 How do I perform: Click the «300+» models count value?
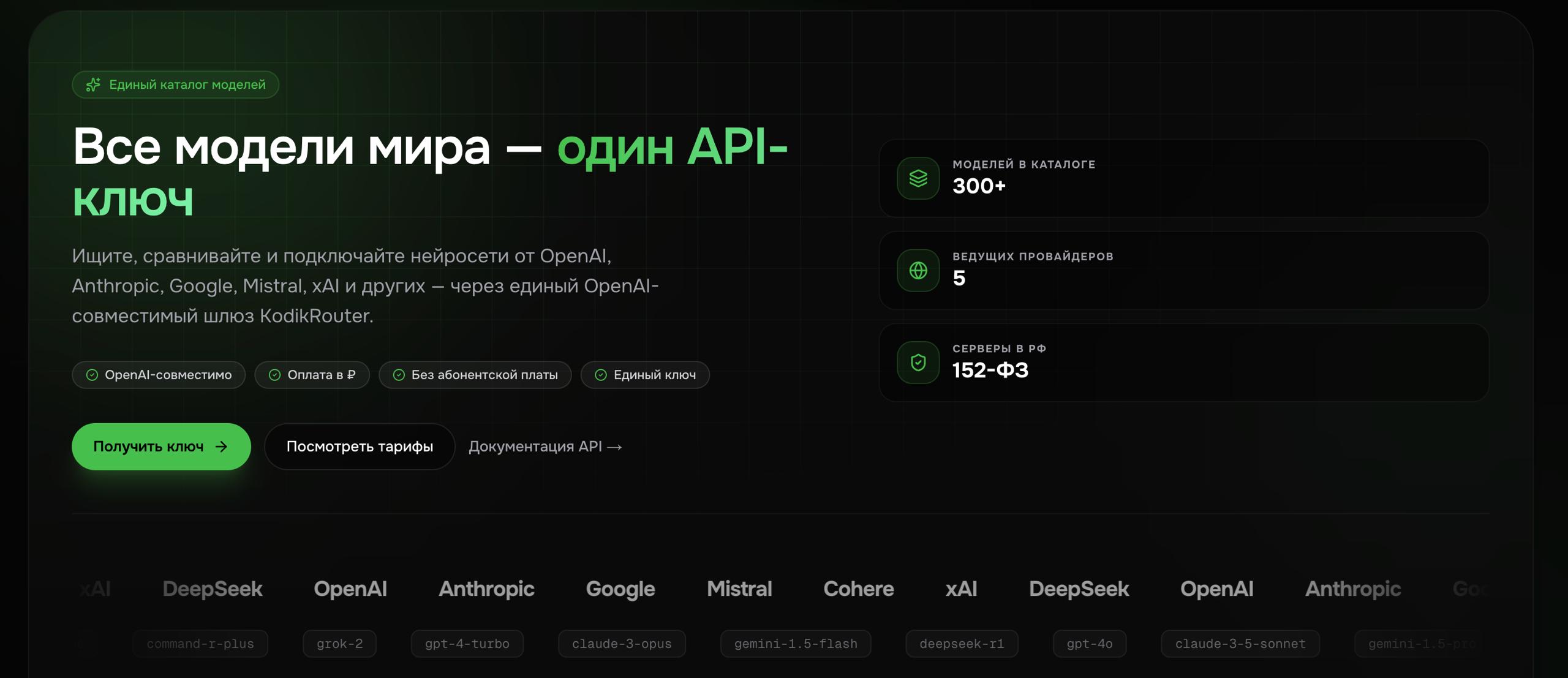pos(979,186)
